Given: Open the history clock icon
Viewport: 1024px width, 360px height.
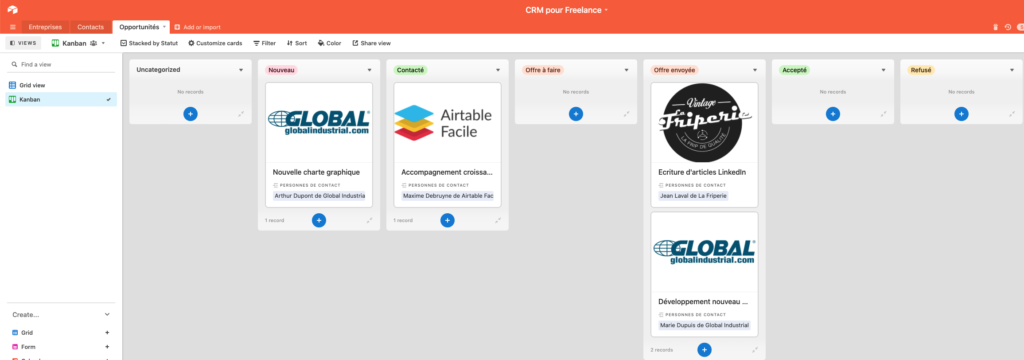Looking at the screenshot, I should click(1008, 27).
